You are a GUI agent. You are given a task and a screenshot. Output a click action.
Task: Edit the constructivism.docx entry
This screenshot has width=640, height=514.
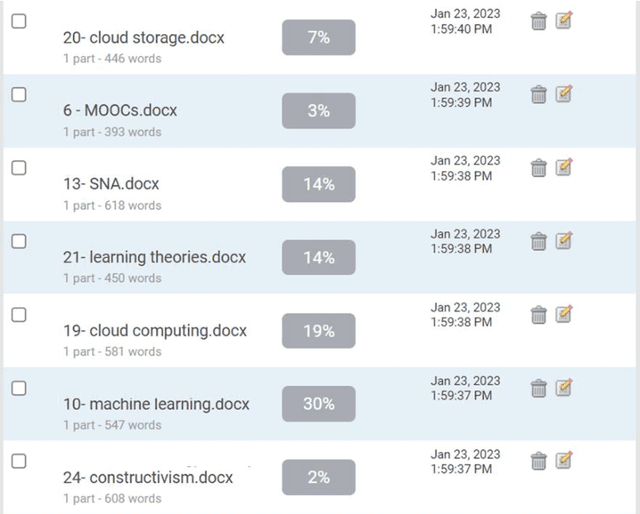564,460
